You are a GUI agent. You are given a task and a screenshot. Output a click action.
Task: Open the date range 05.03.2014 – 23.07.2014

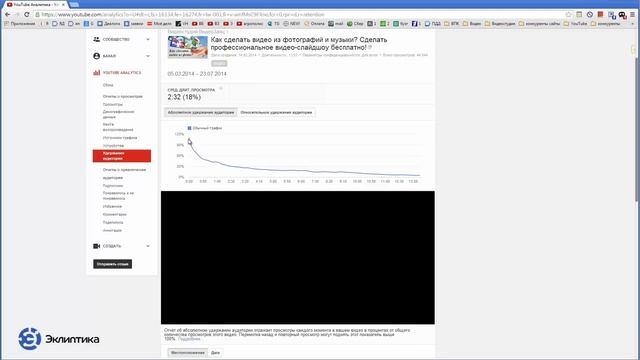point(197,74)
